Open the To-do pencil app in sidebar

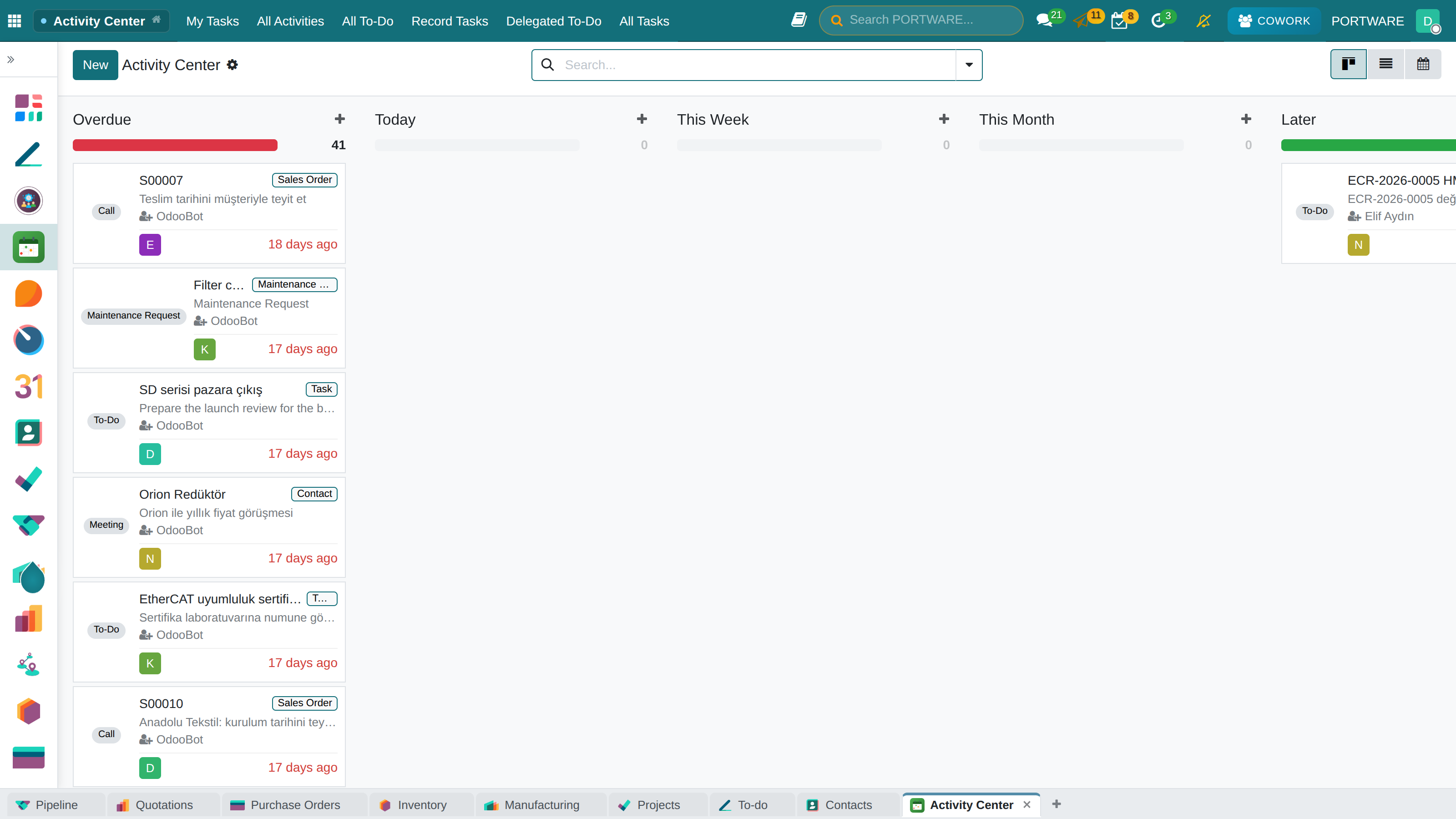[29, 154]
